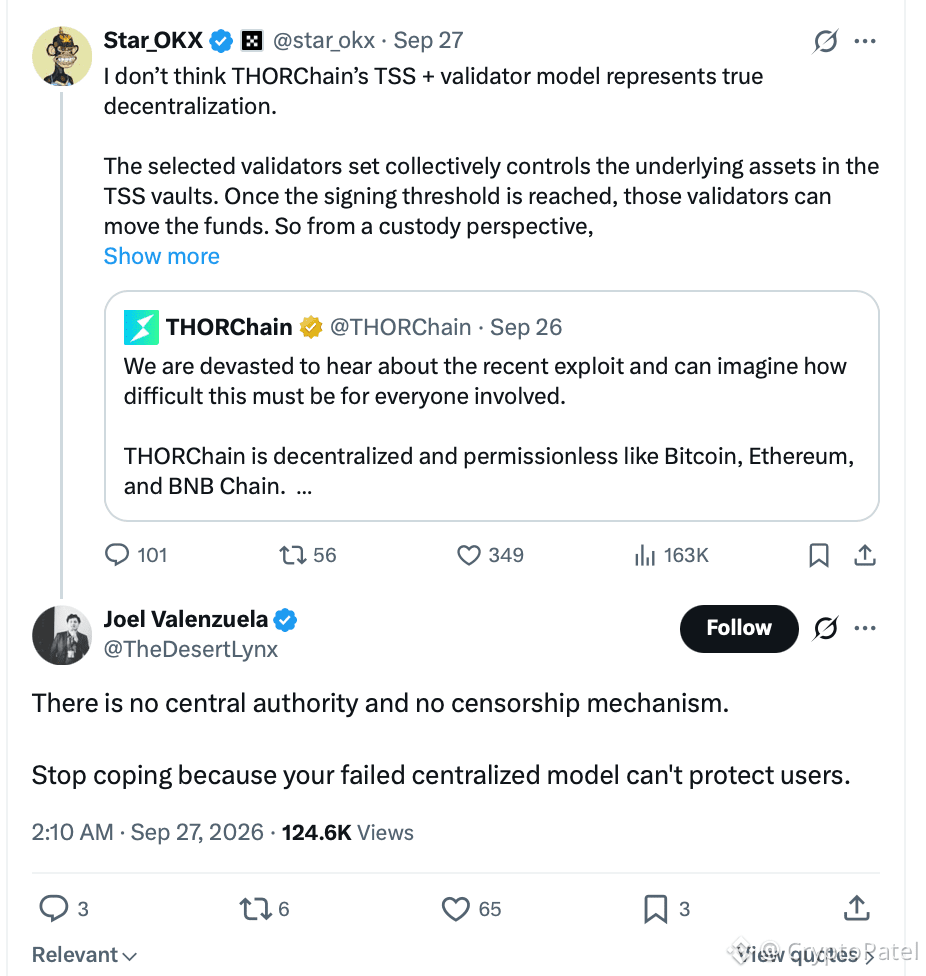Repost Joel Valenzuela's post with 6 reposts
This screenshot has height=976, width=926.
(x=256, y=909)
